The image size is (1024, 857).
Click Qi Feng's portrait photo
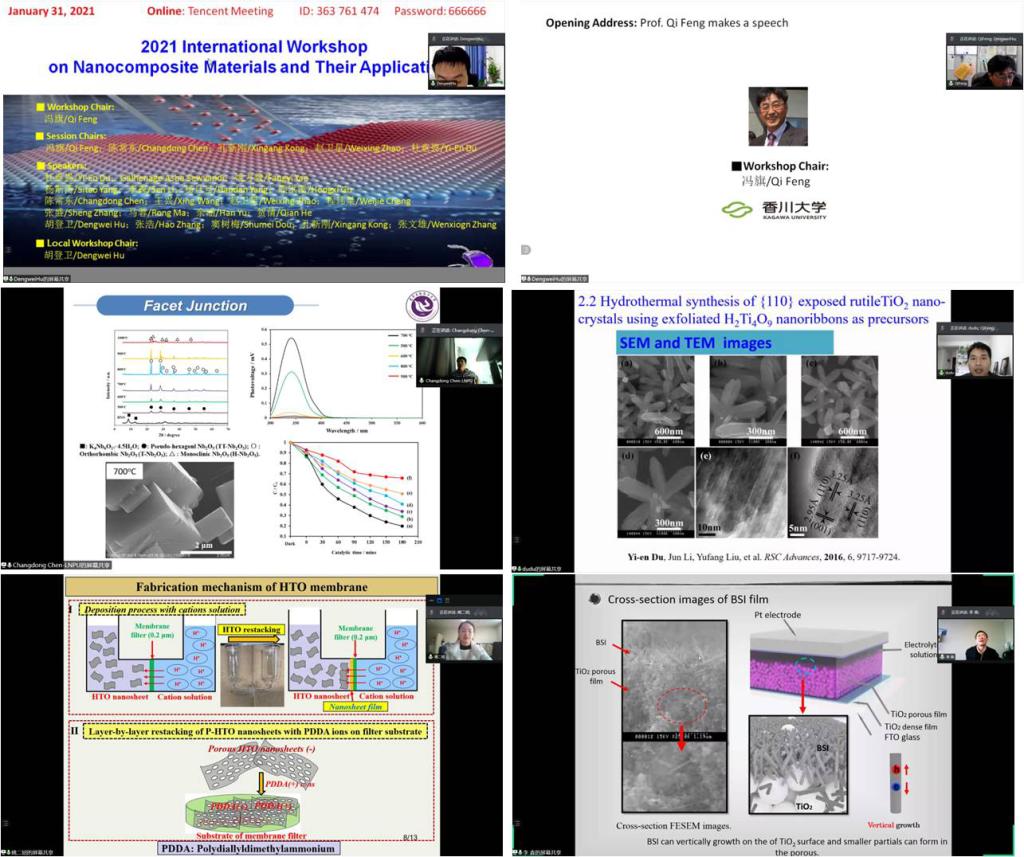(778, 116)
